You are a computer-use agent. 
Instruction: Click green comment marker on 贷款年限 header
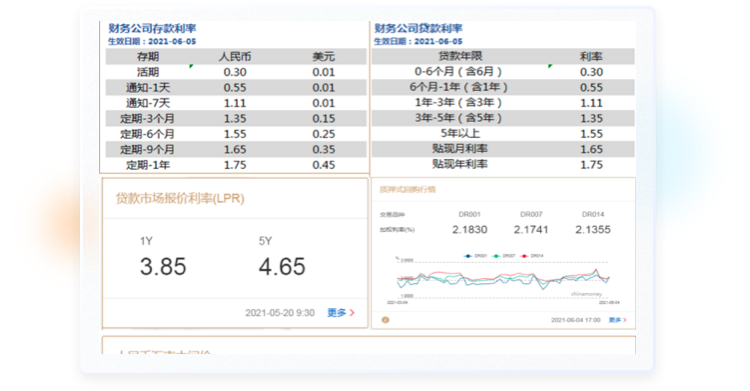click(x=550, y=66)
